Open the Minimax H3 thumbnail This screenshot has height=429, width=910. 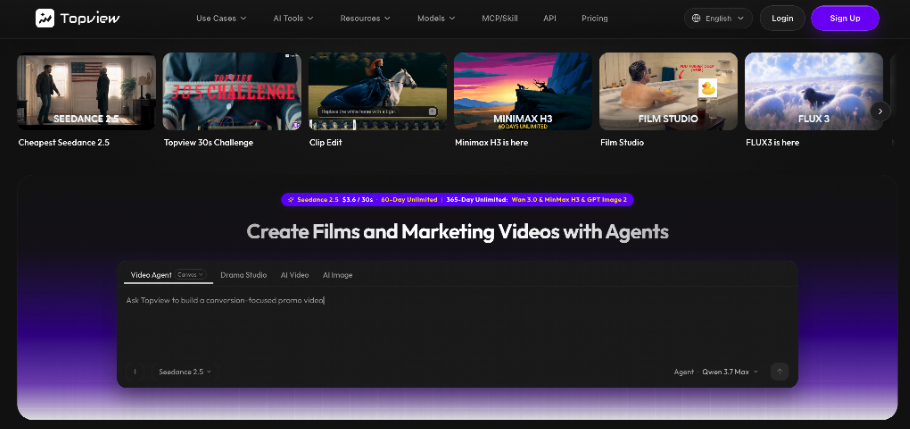click(x=523, y=91)
